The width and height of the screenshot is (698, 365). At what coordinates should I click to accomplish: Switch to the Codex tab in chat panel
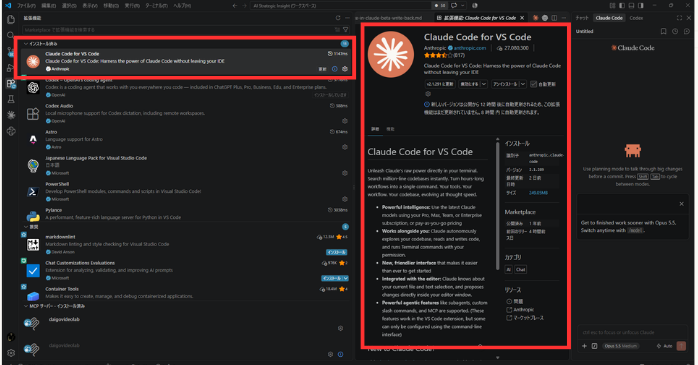pos(636,18)
